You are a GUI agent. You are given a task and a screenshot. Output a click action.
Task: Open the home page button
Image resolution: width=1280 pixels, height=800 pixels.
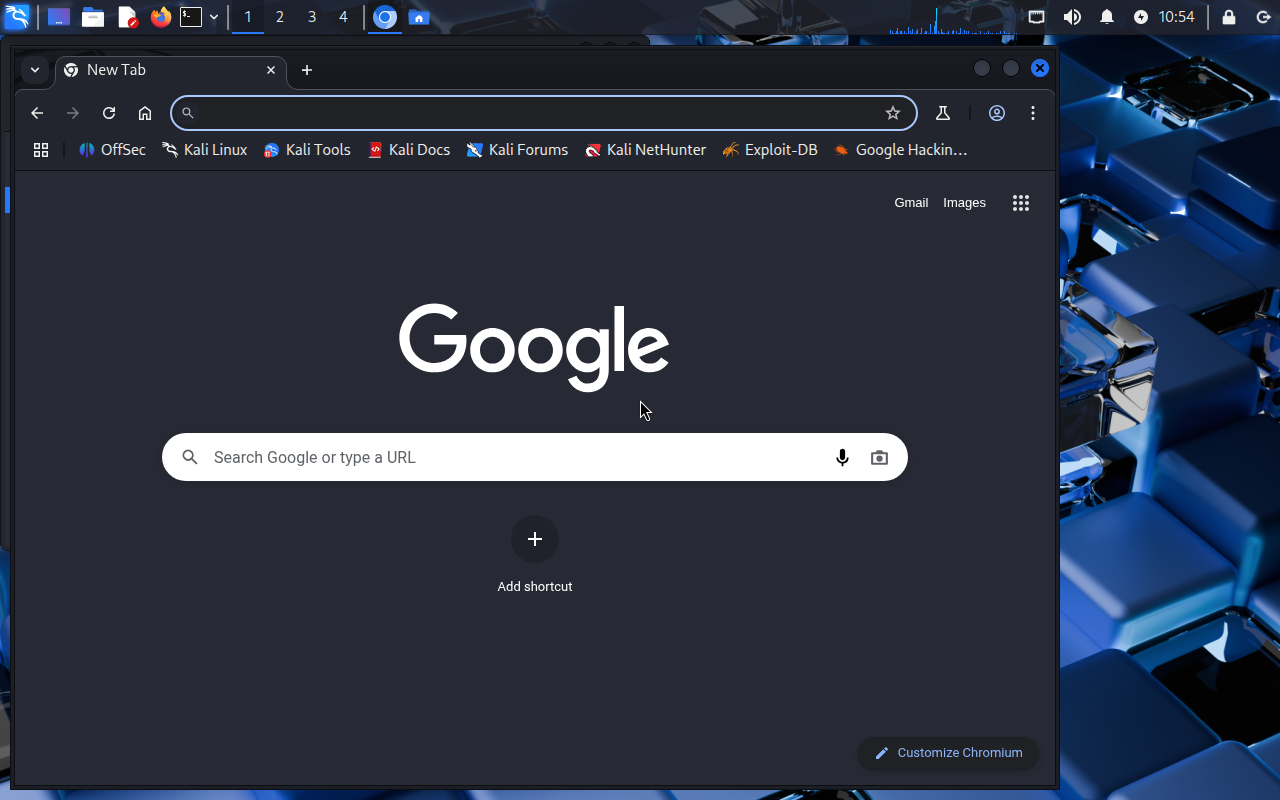(145, 113)
